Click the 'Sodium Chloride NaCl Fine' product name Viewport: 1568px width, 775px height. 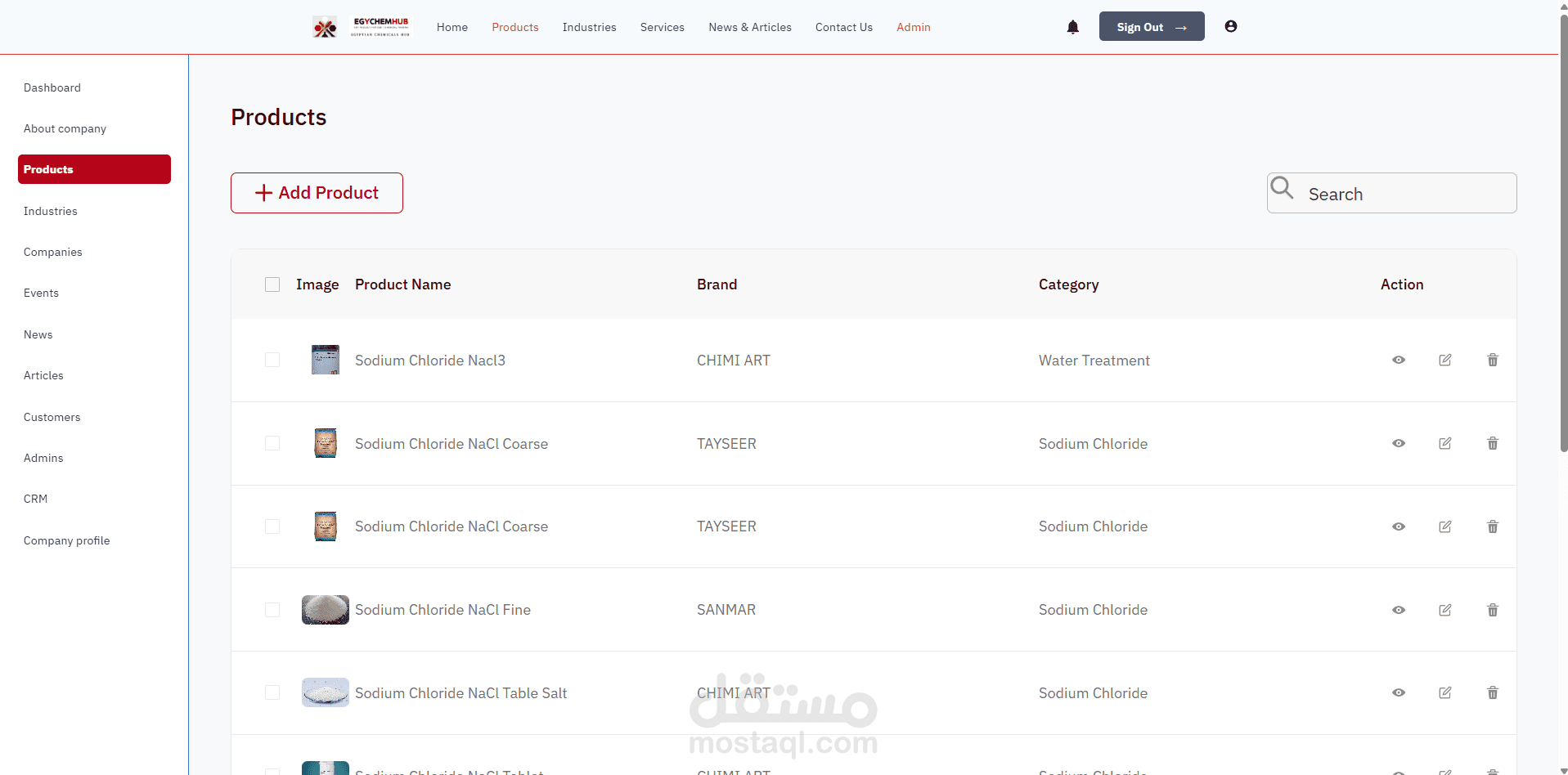click(x=443, y=610)
